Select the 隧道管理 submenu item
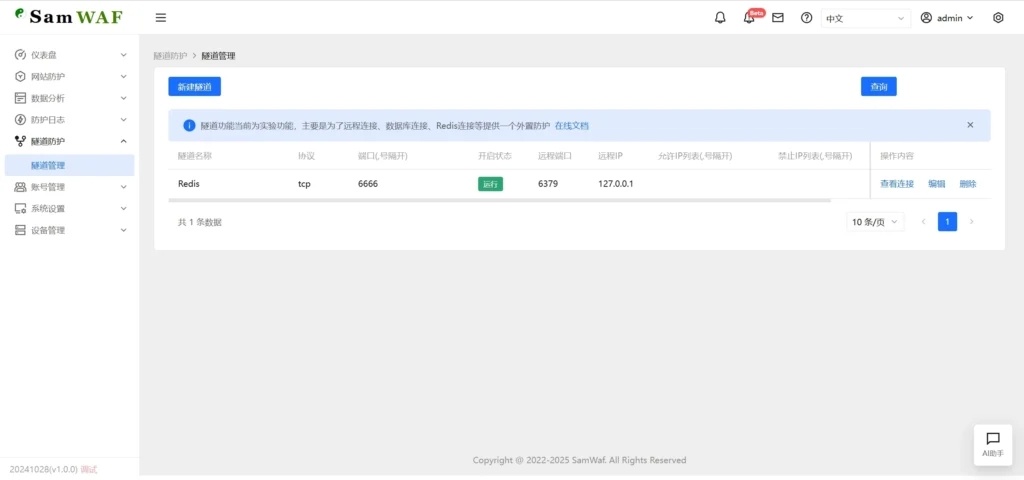The height and width of the screenshot is (480, 1024). coord(48,165)
